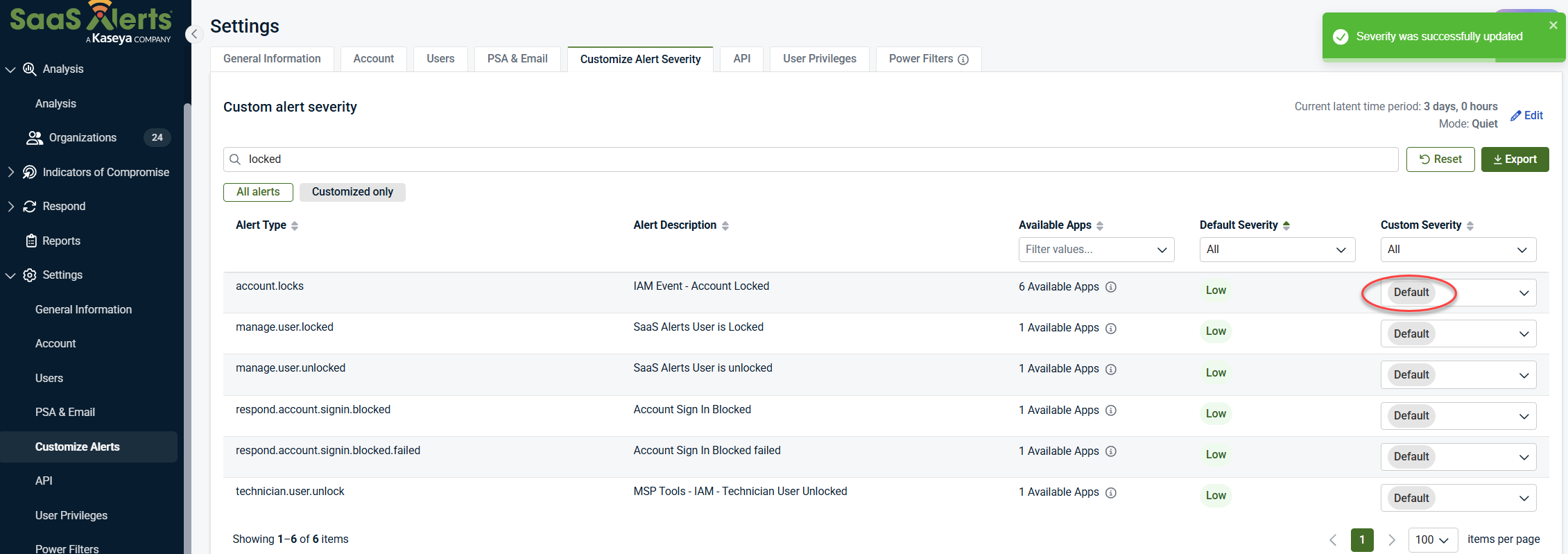
Task: Open Custom Severity dropdown for account.locks
Action: click(1458, 293)
